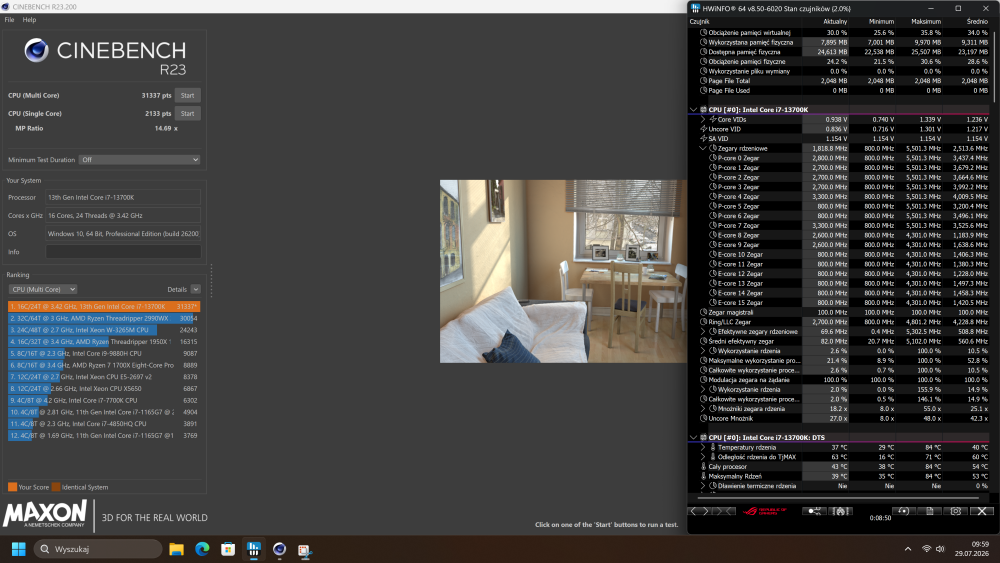Open the taskbar date and time

[x=971, y=549]
